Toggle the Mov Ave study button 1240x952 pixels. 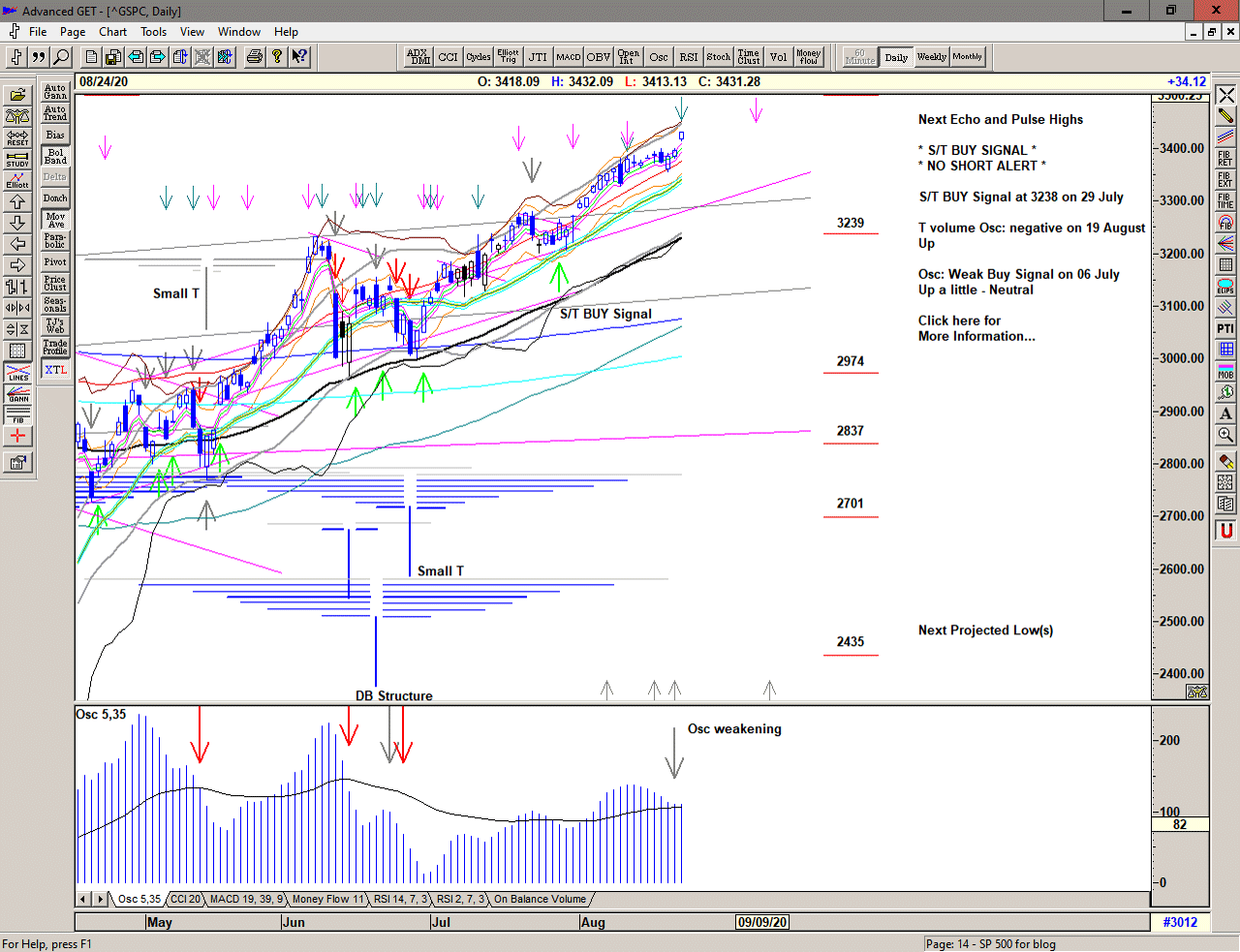(55, 220)
